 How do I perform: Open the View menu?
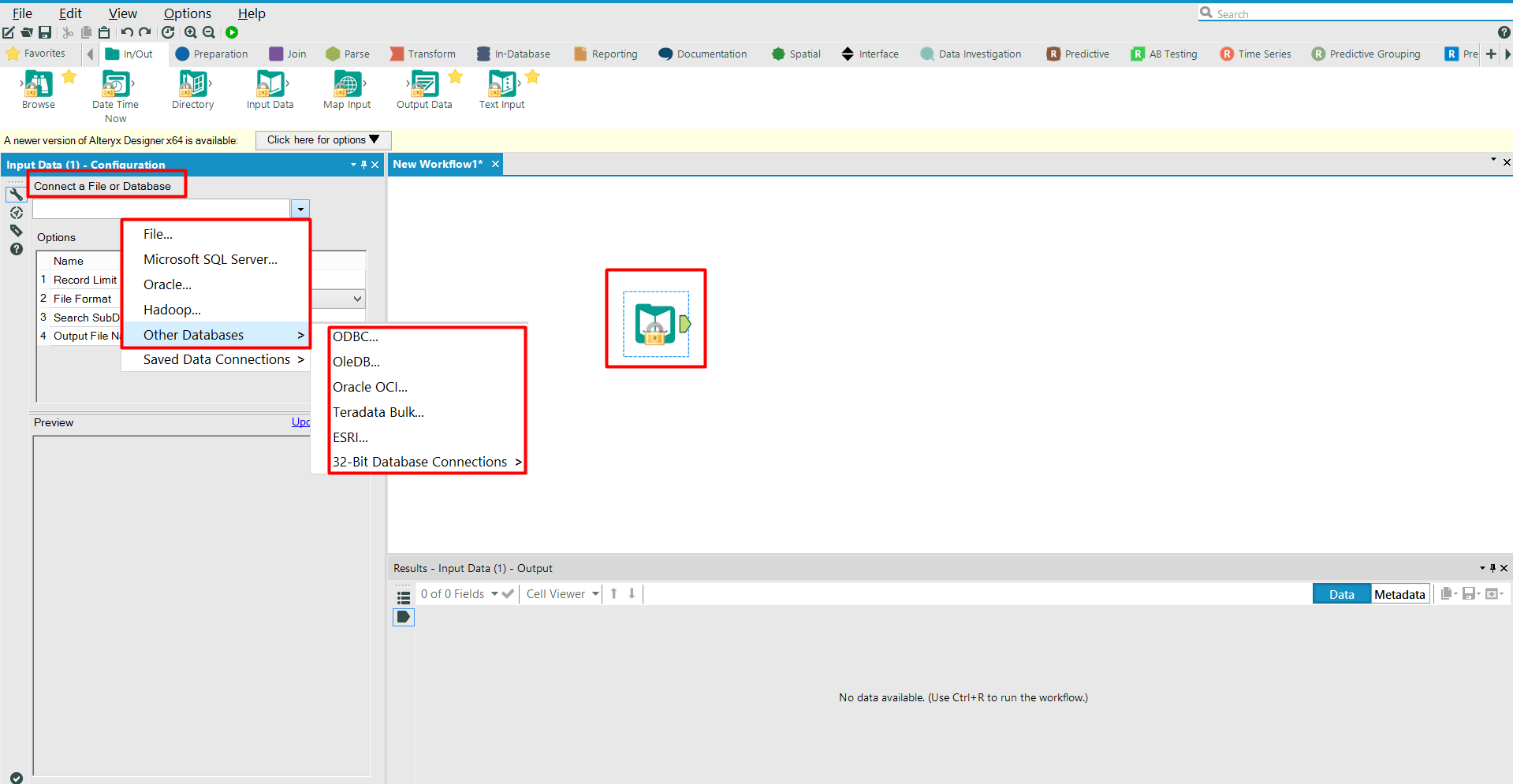coord(122,13)
